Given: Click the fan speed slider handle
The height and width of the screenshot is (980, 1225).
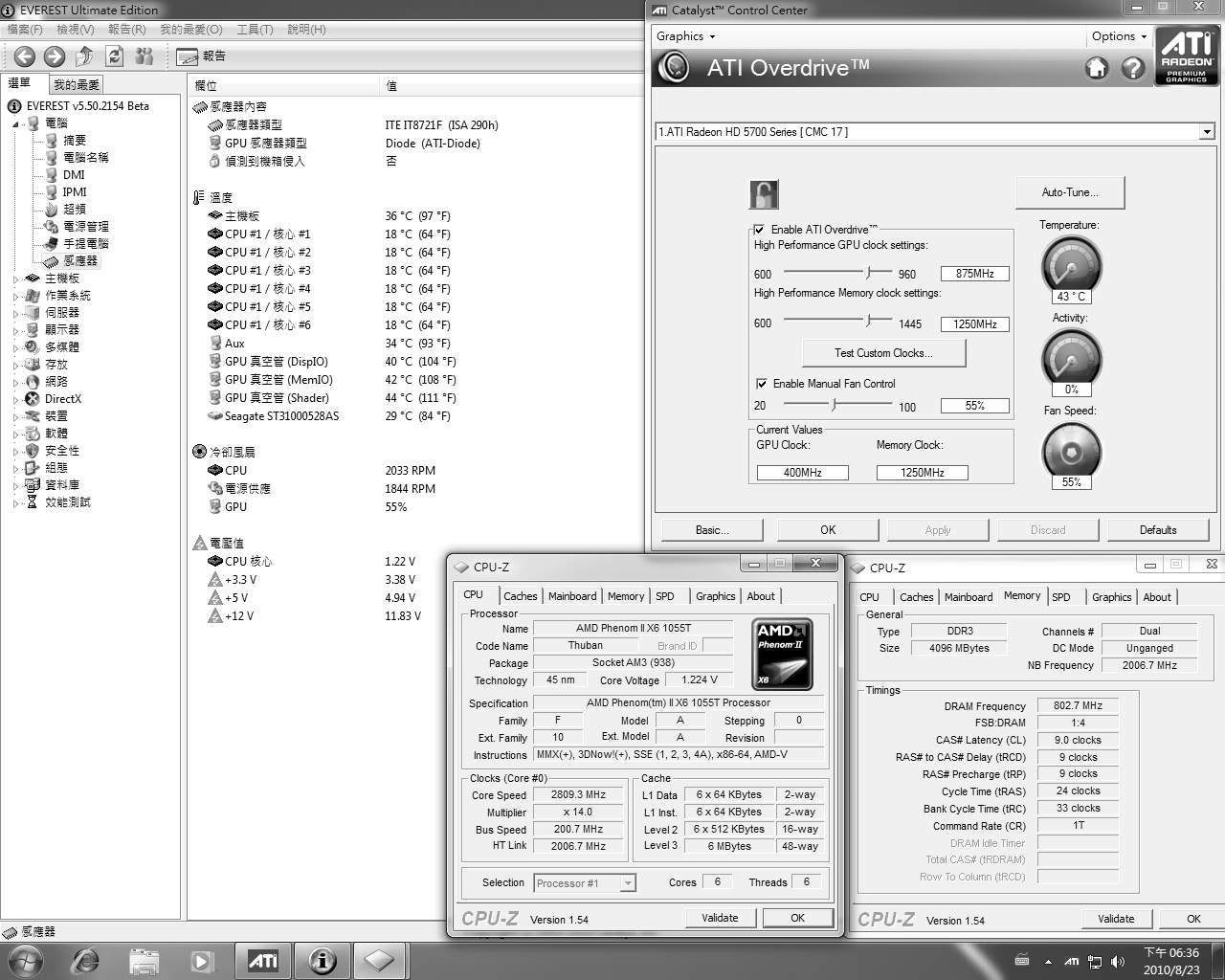Looking at the screenshot, I should (x=834, y=405).
